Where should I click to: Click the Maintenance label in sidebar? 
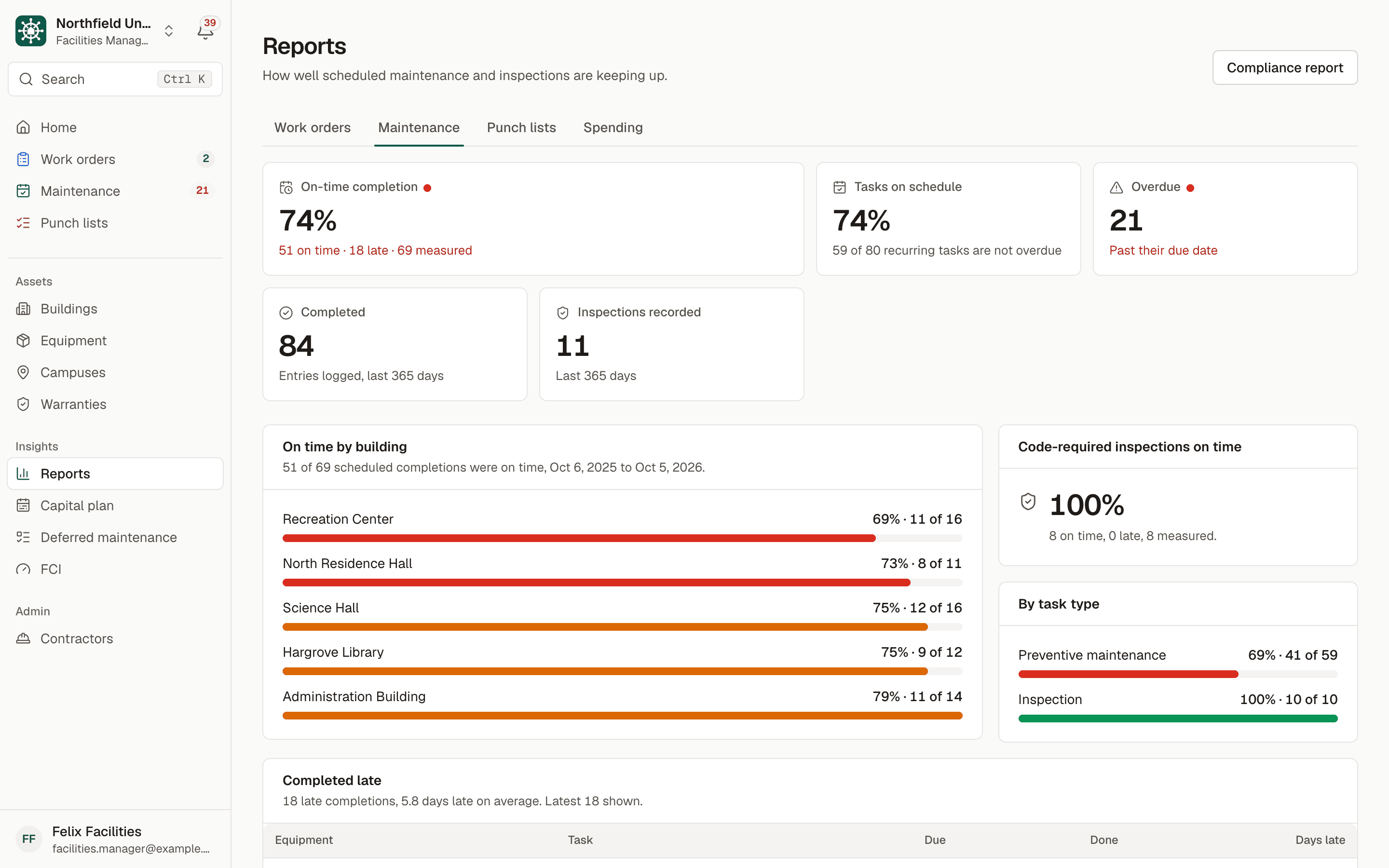click(x=81, y=191)
